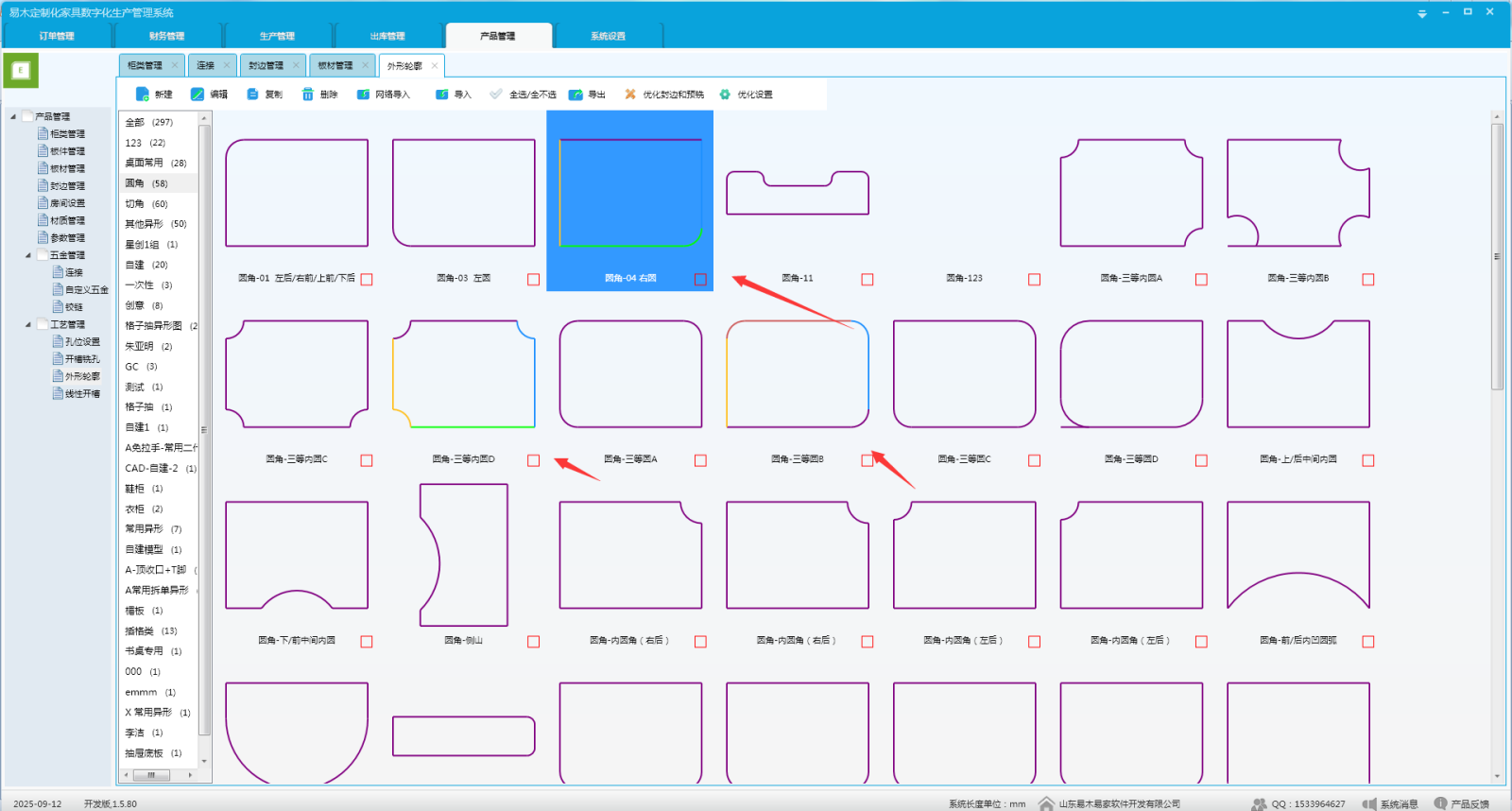This screenshot has height=811, width=1512.
Task: Select the 圆角-11 shape thumbnail
Action: [x=797, y=194]
